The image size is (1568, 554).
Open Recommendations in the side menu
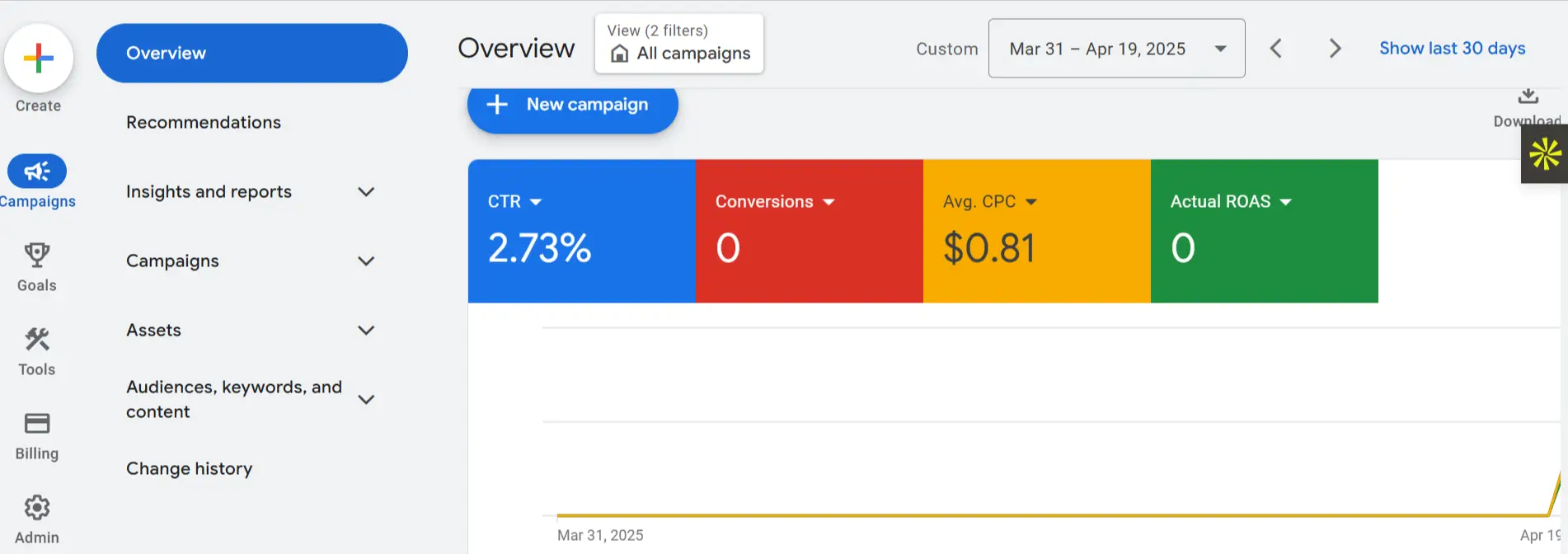click(x=204, y=123)
